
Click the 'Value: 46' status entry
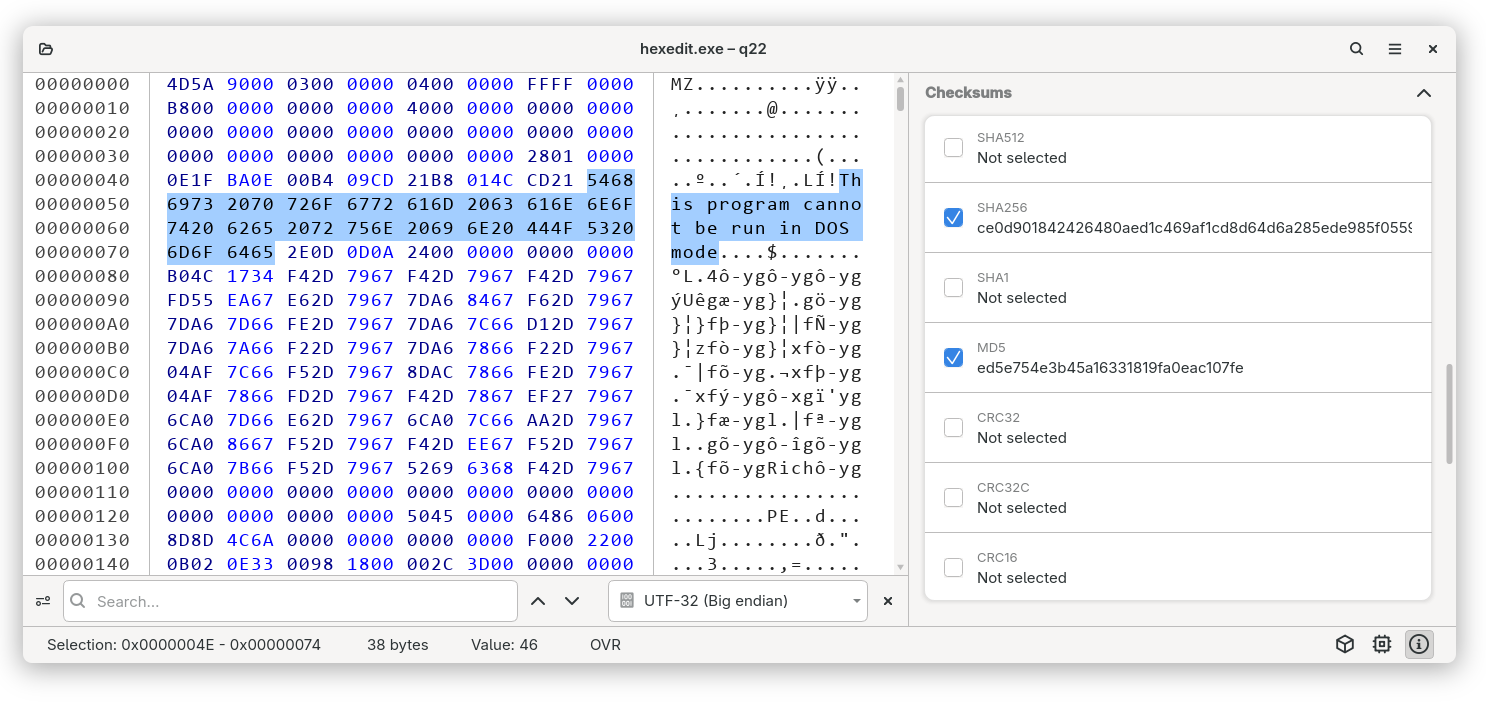(504, 645)
